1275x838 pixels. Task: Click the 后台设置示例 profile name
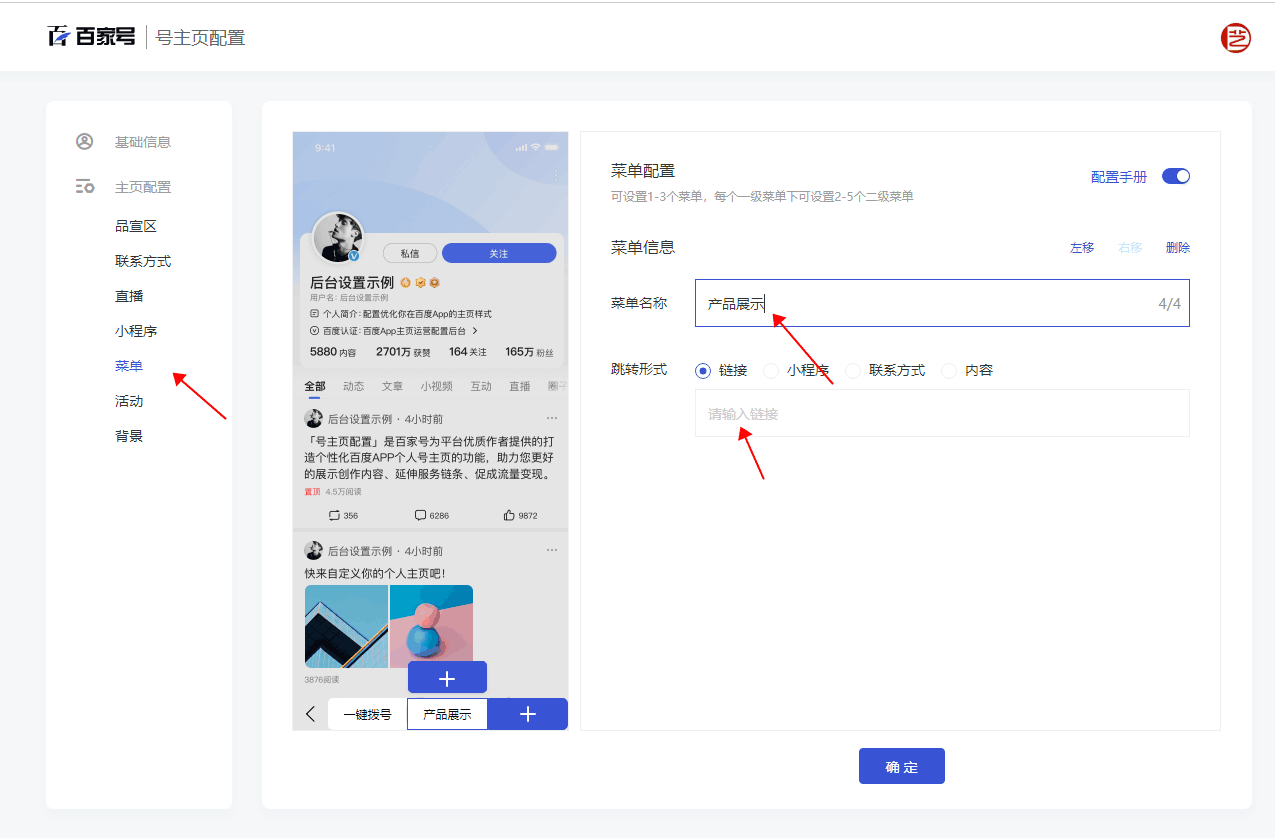pyautogui.click(x=352, y=283)
